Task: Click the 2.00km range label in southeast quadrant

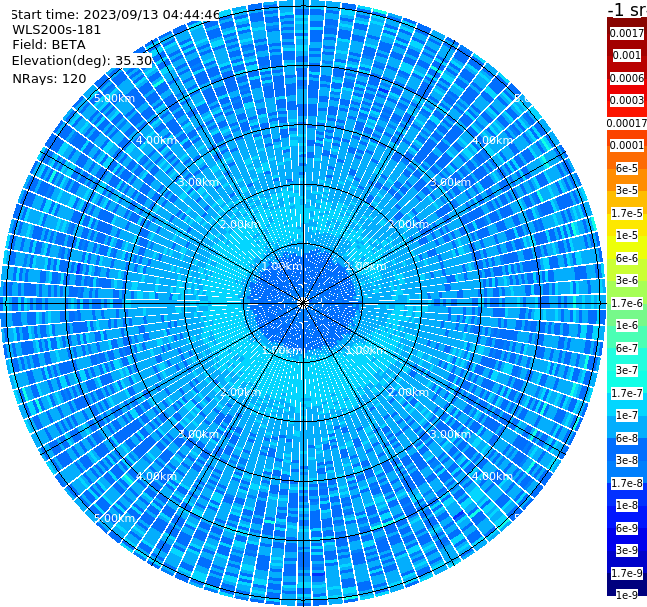Action: pos(408,392)
